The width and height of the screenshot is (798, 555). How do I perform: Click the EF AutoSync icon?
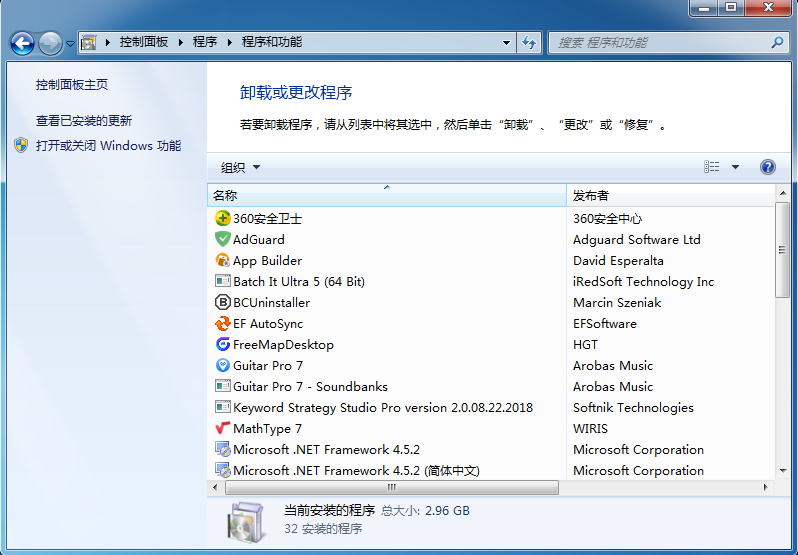click(222, 324)
